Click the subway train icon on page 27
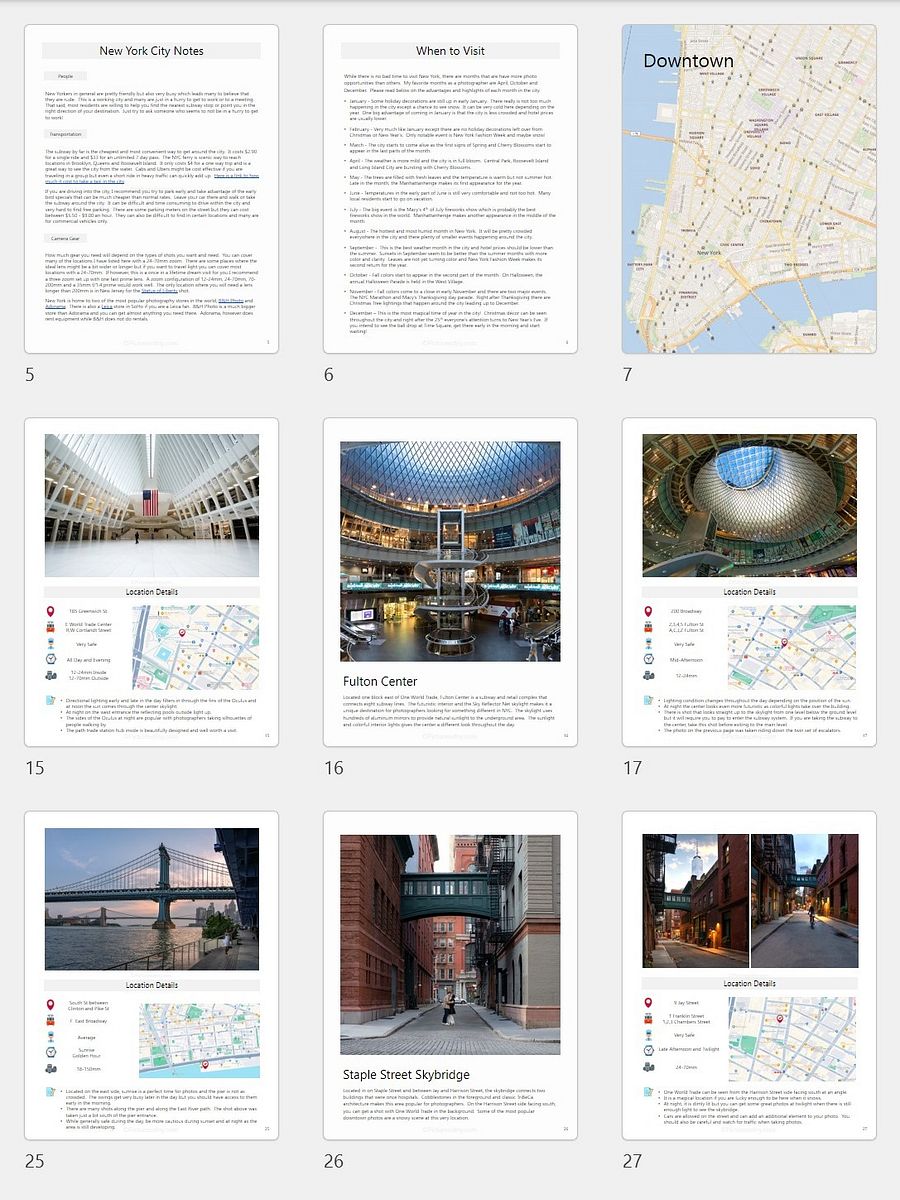The width and height of the screenshot is (900, 1200). click(649, 1019)
